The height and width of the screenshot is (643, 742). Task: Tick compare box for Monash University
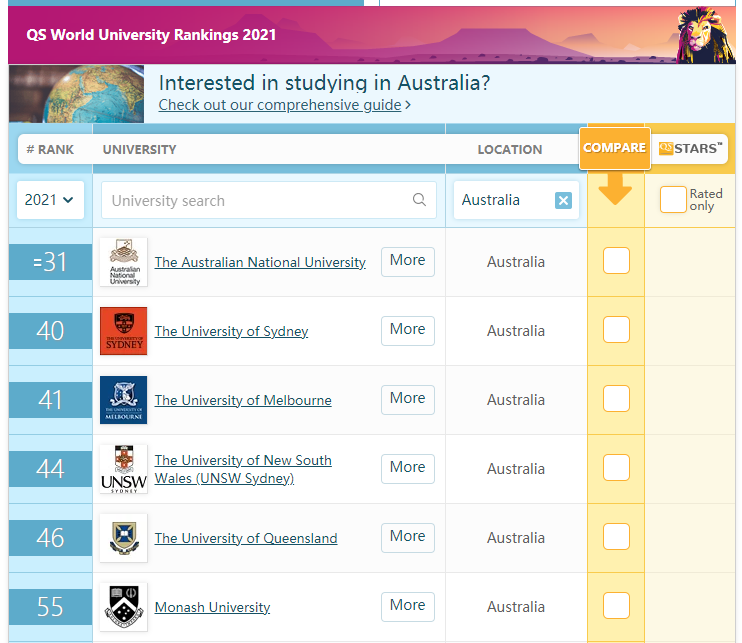[x=616, y=606]
